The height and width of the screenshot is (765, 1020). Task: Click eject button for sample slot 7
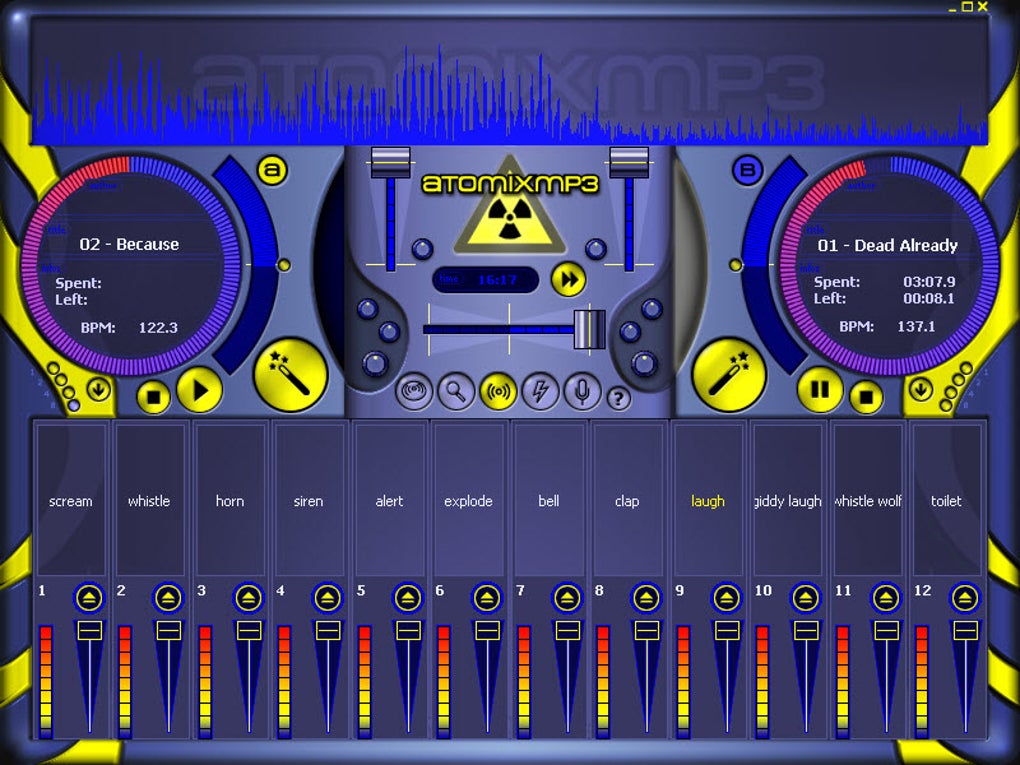click(x=567, y=597)
